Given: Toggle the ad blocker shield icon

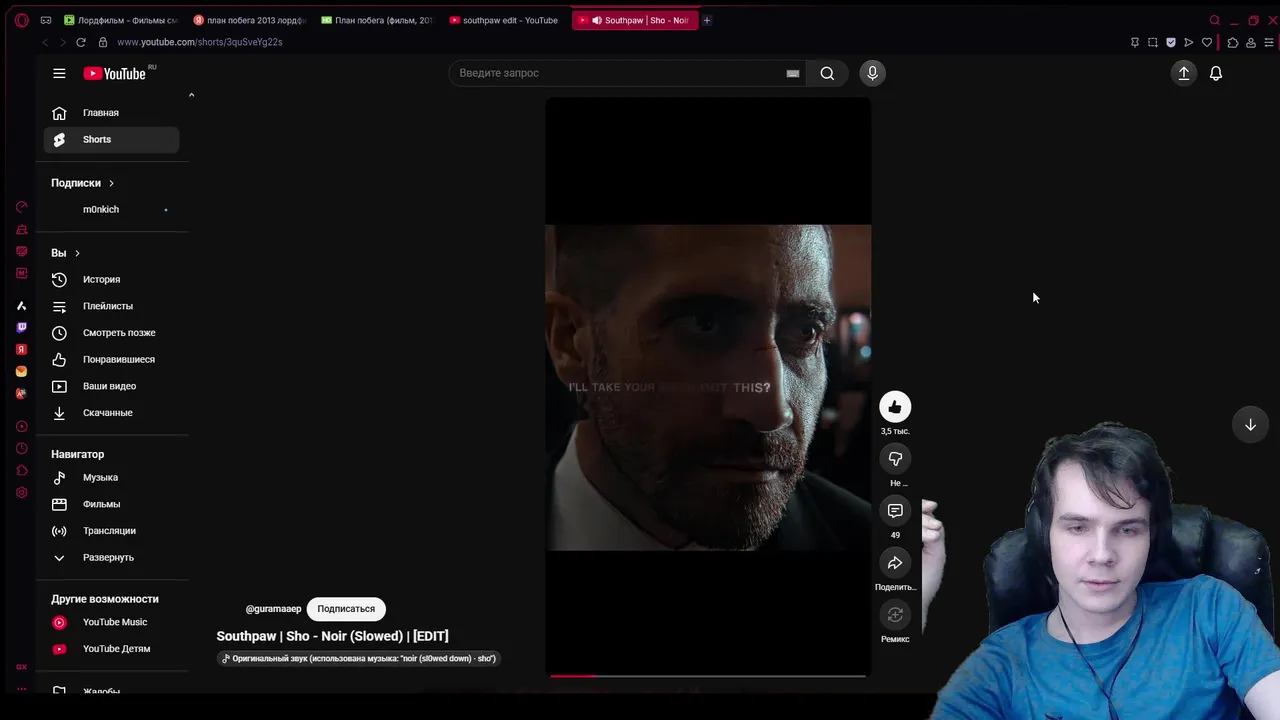Looking at the screenshot, I should coord(1171,42).
